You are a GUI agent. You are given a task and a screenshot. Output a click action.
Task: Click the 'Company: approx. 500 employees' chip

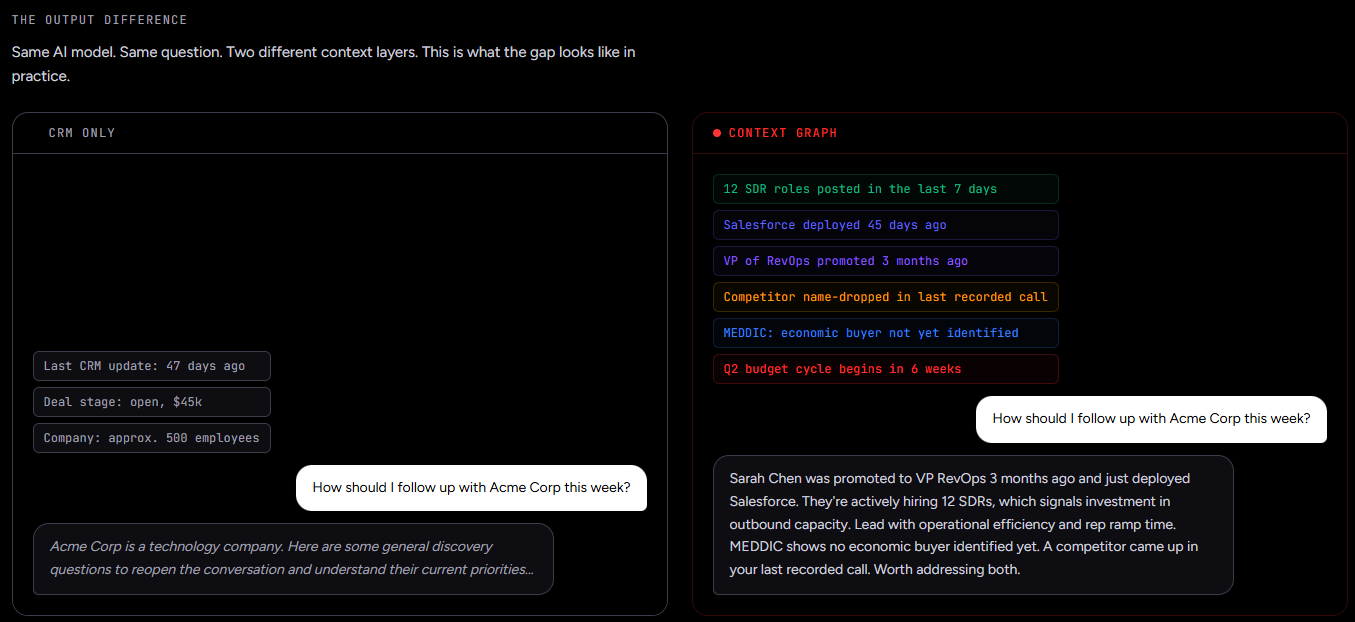[152, 438]
